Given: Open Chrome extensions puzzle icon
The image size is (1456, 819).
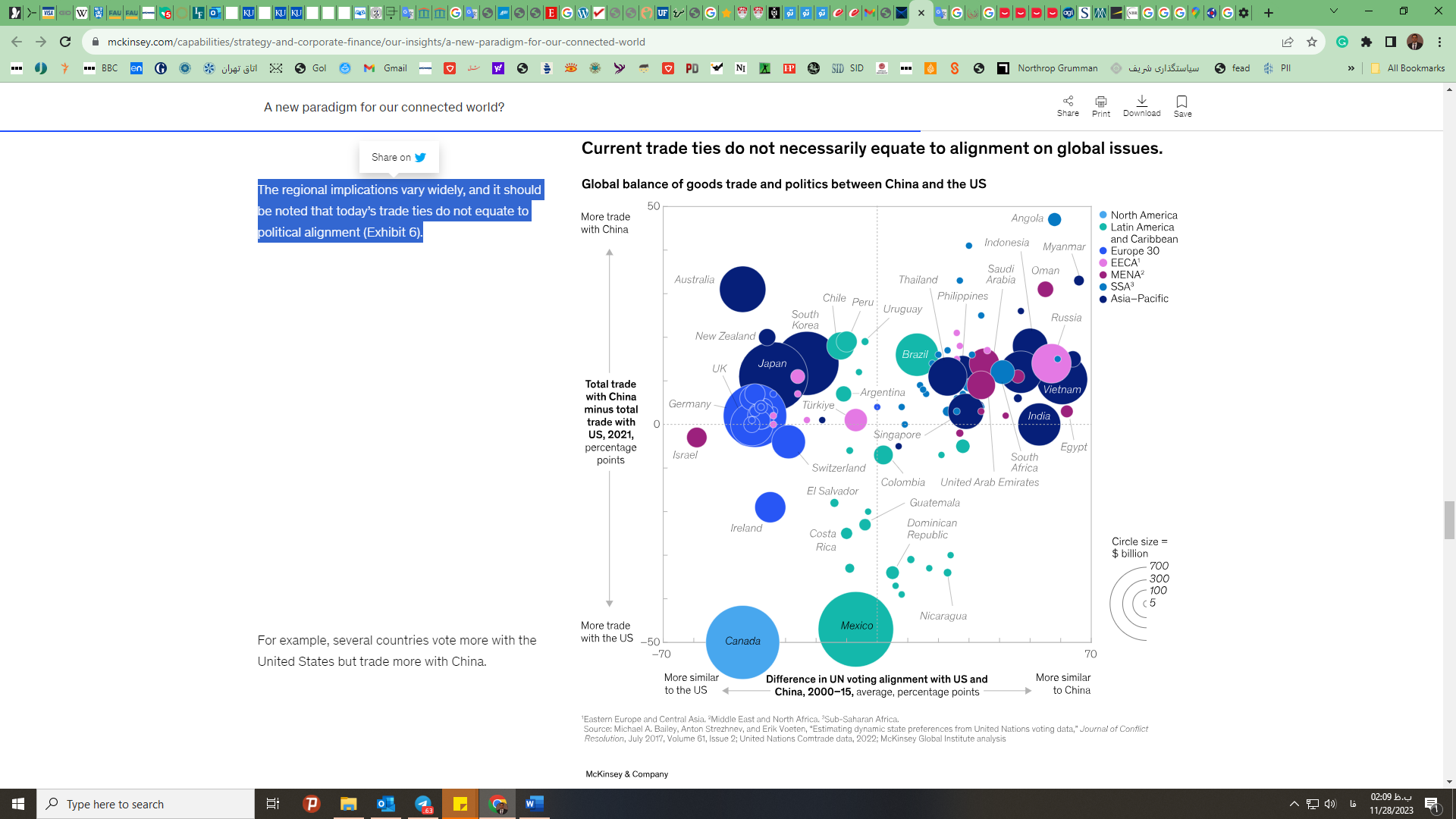Looking at the screenshot, I should point(1367,42).
